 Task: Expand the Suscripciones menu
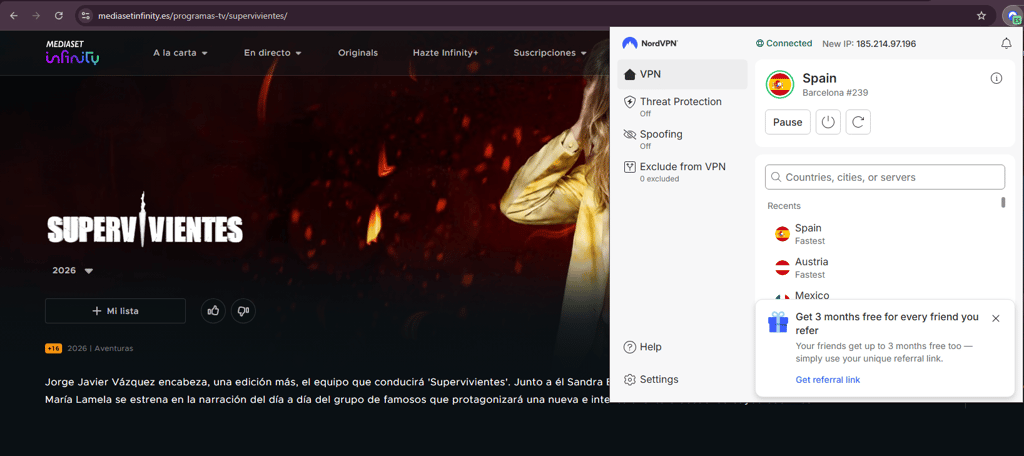point(550,53)
